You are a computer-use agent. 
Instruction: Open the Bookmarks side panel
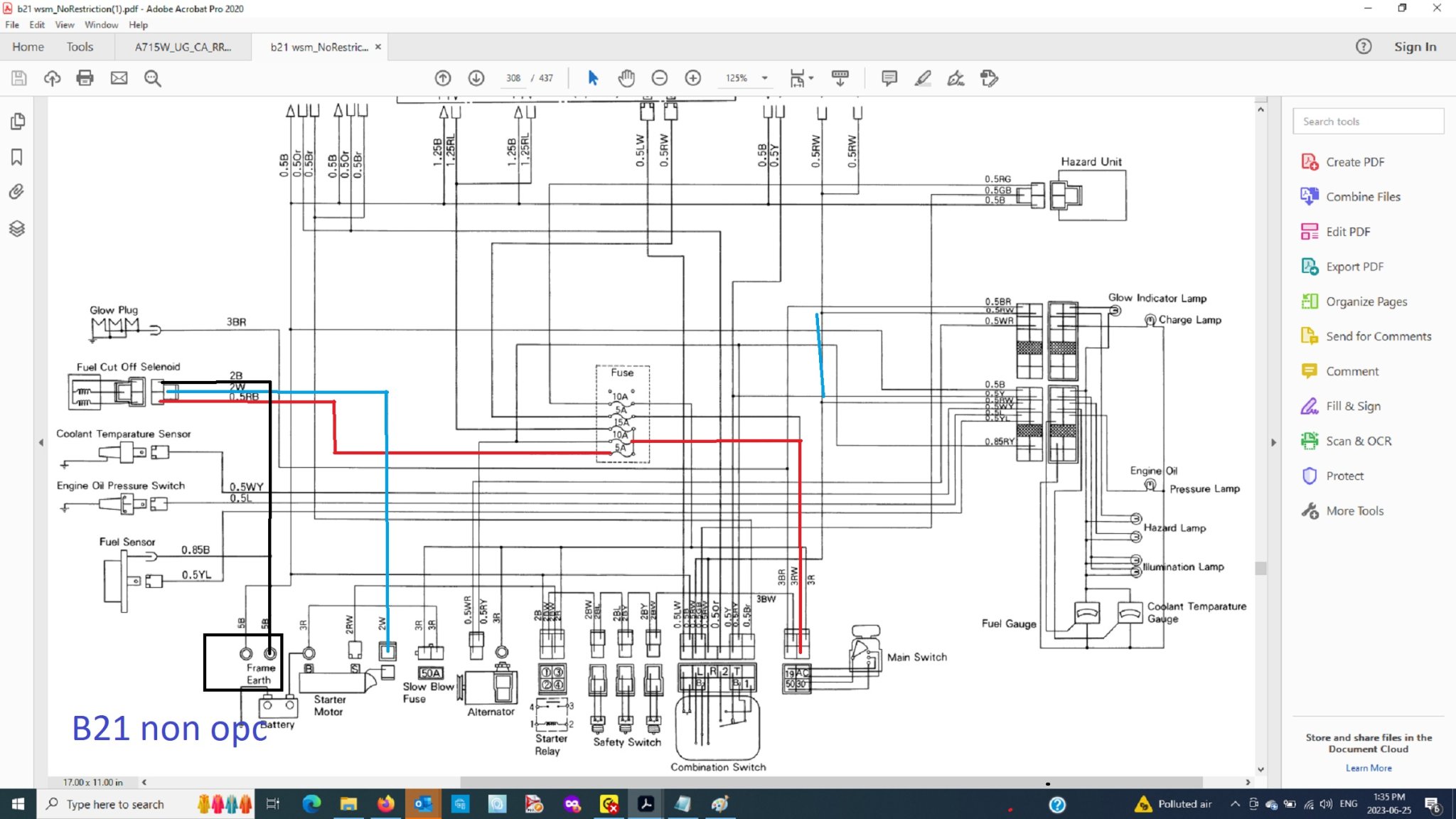pyautogui.click(x=17, y=157)
